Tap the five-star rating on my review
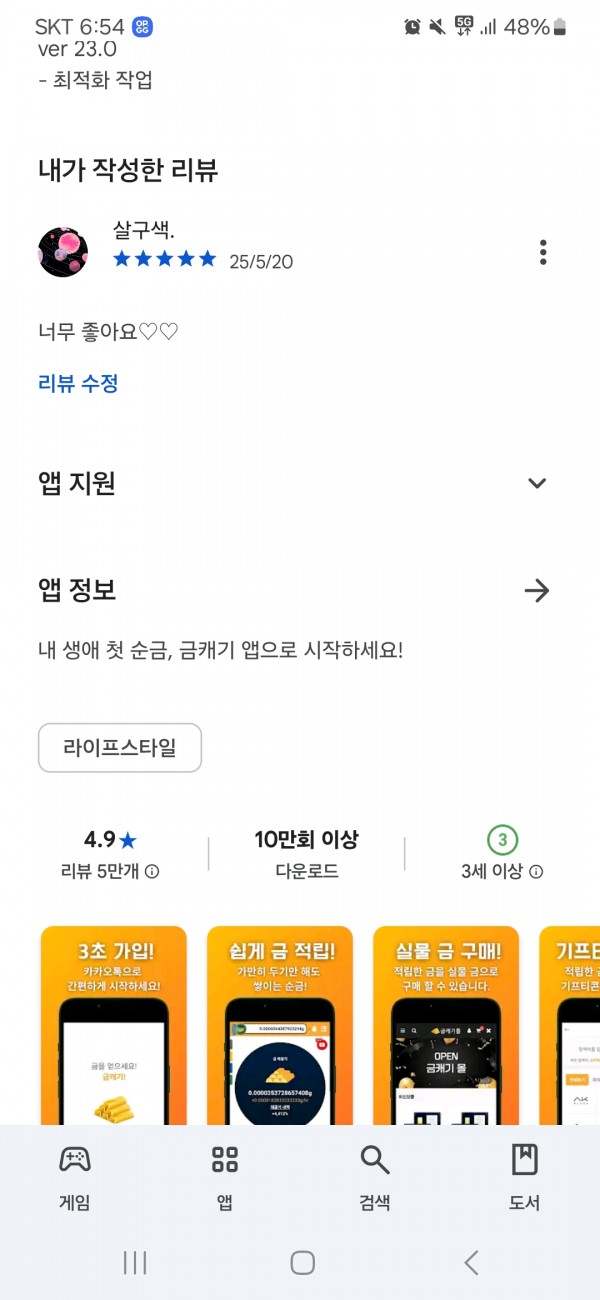The height and width of the screenshot is (1300, 600). pyautogui.click(x=165, y=259)
